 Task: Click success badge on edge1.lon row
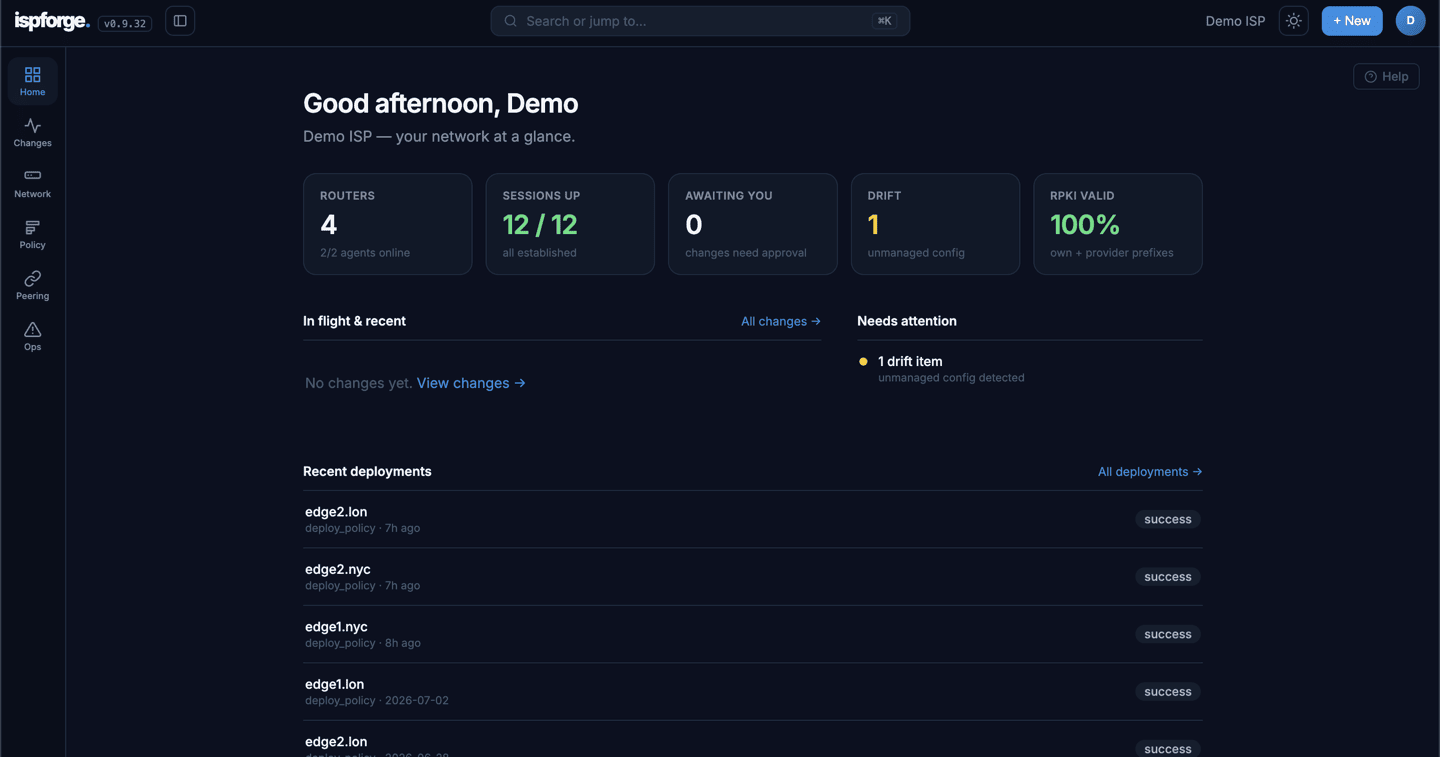[x=1168, y=692]
